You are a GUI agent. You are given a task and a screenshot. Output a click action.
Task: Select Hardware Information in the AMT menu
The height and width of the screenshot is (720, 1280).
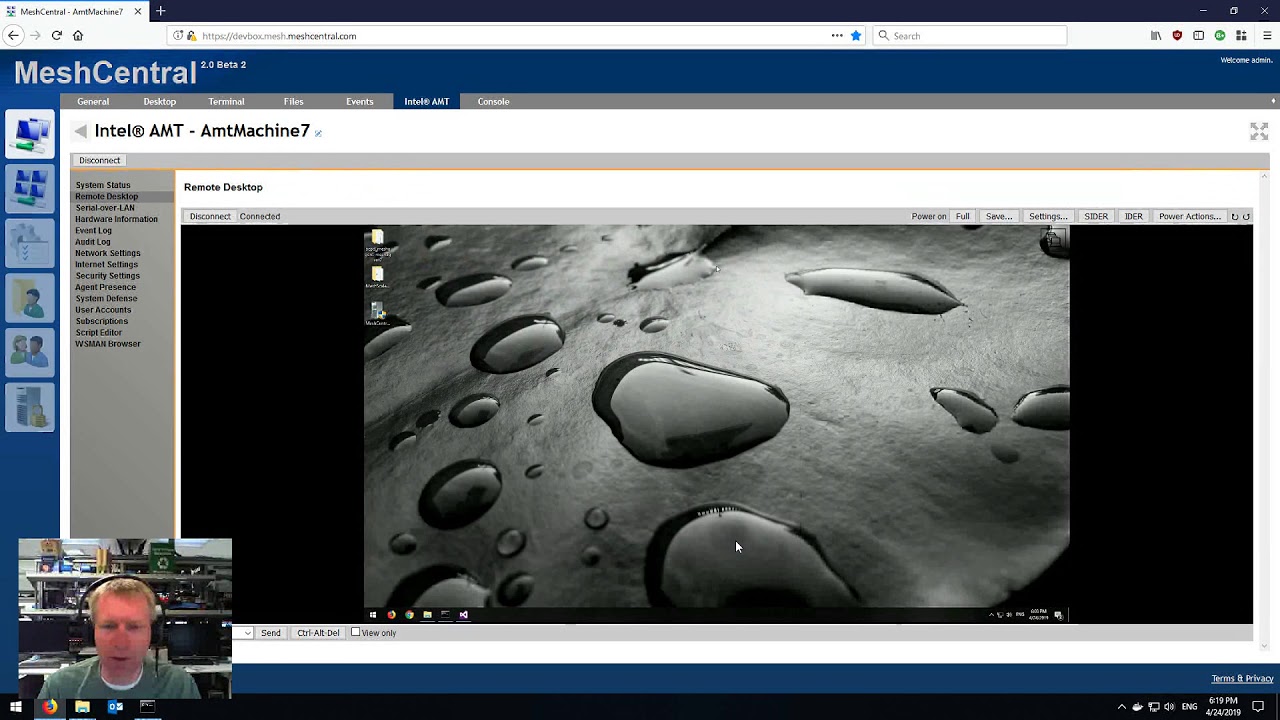[x=116, y=219]
